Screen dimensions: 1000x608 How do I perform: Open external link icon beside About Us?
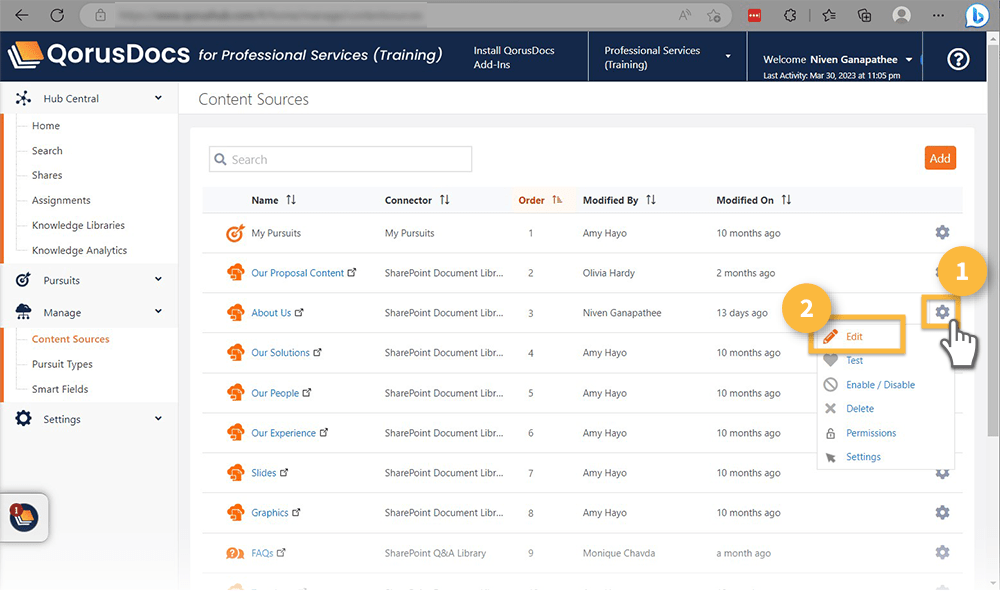[x=299, y=312]
